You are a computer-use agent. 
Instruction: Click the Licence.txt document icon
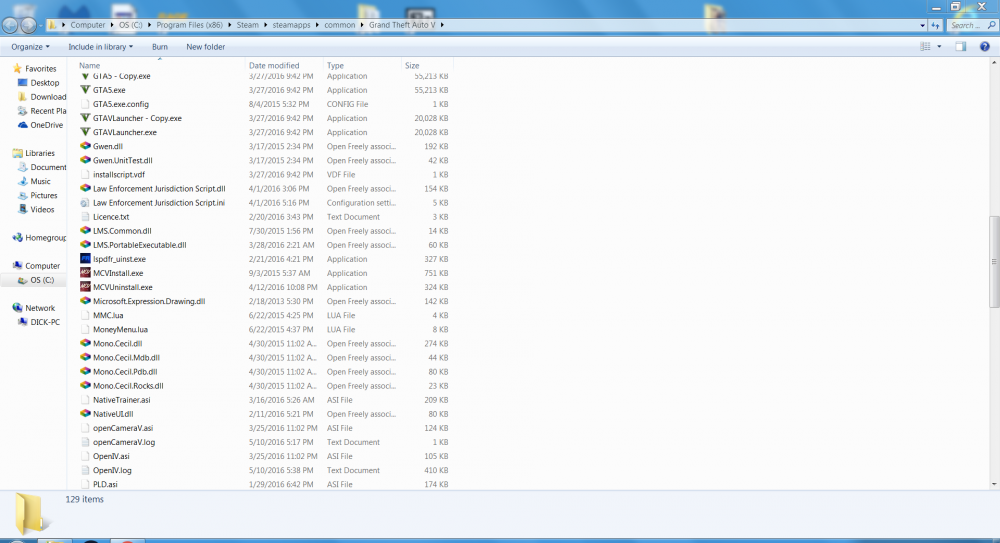click(85, 217)
